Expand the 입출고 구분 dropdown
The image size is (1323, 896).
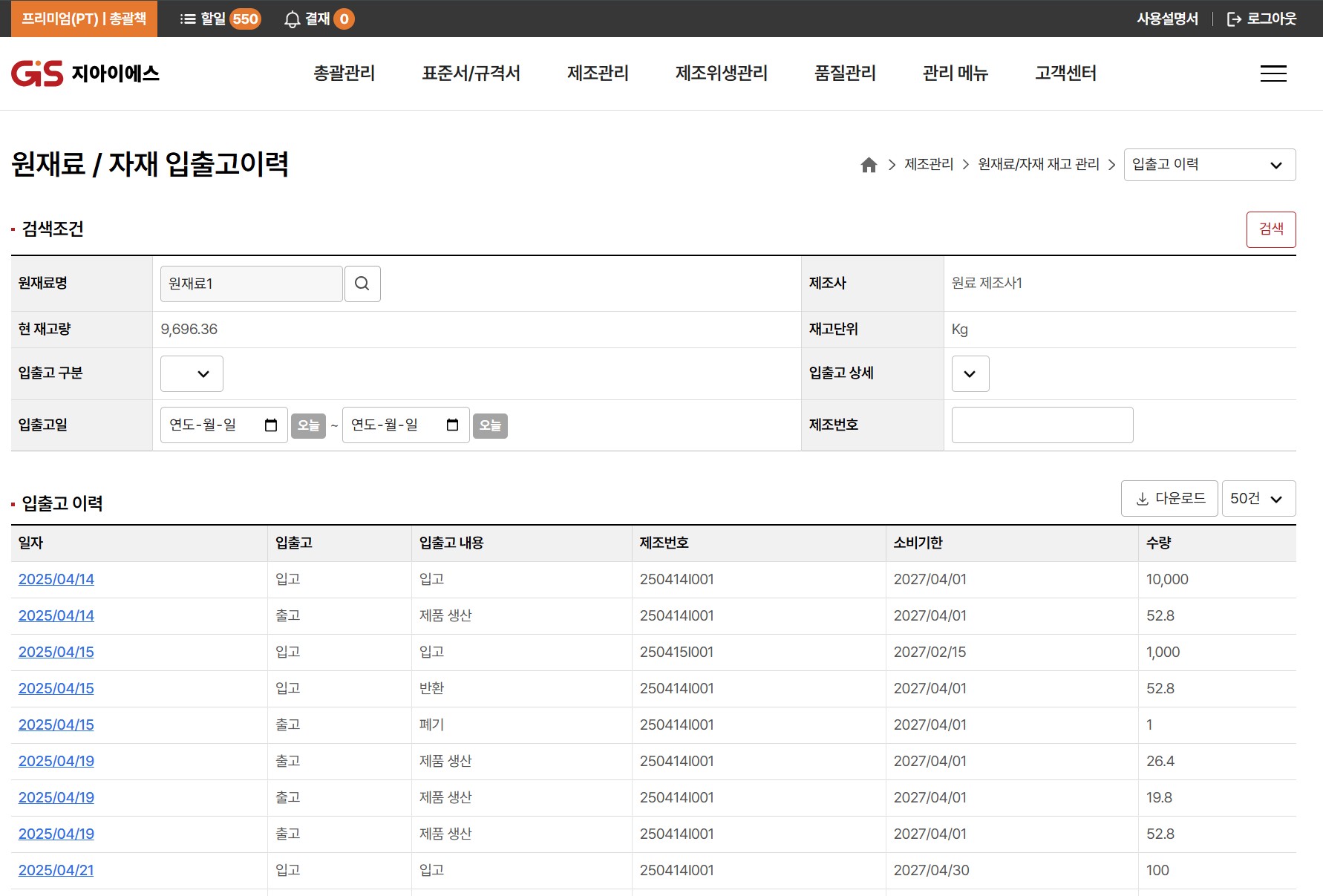coord(192,373)
